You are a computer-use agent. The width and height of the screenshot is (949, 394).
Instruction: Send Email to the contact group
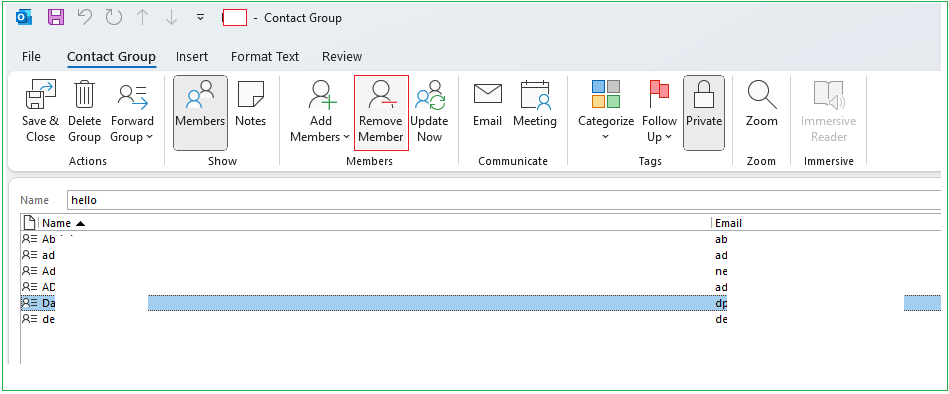[487, 105]
